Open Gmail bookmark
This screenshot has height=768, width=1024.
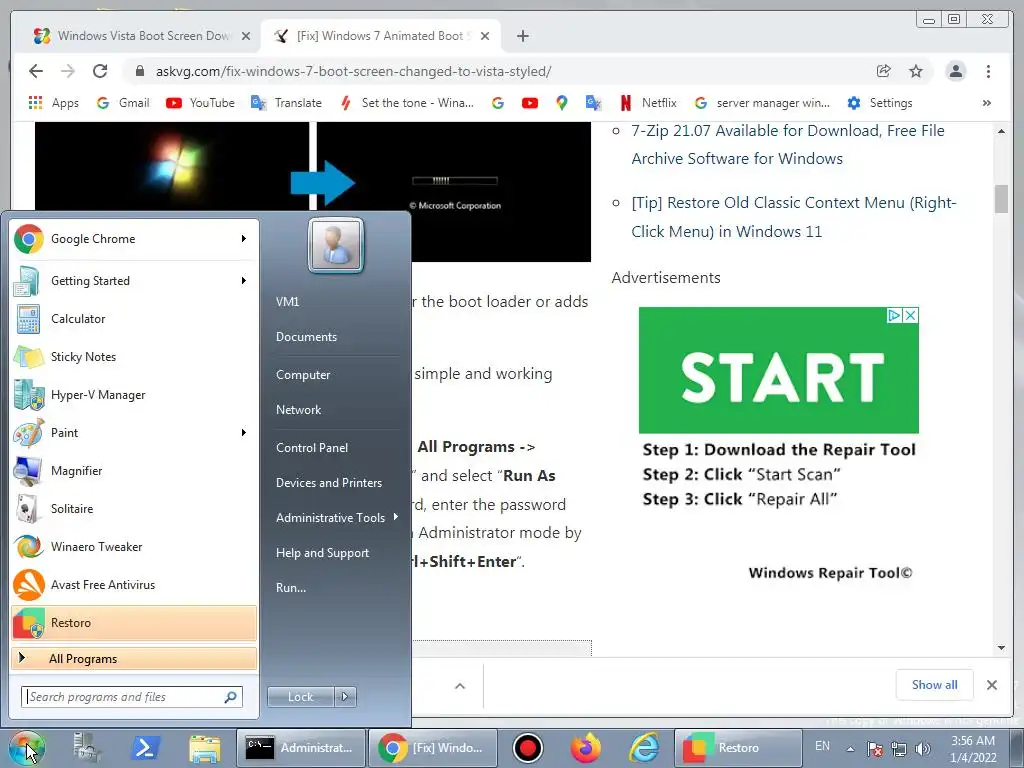click(x=123, y=103)
